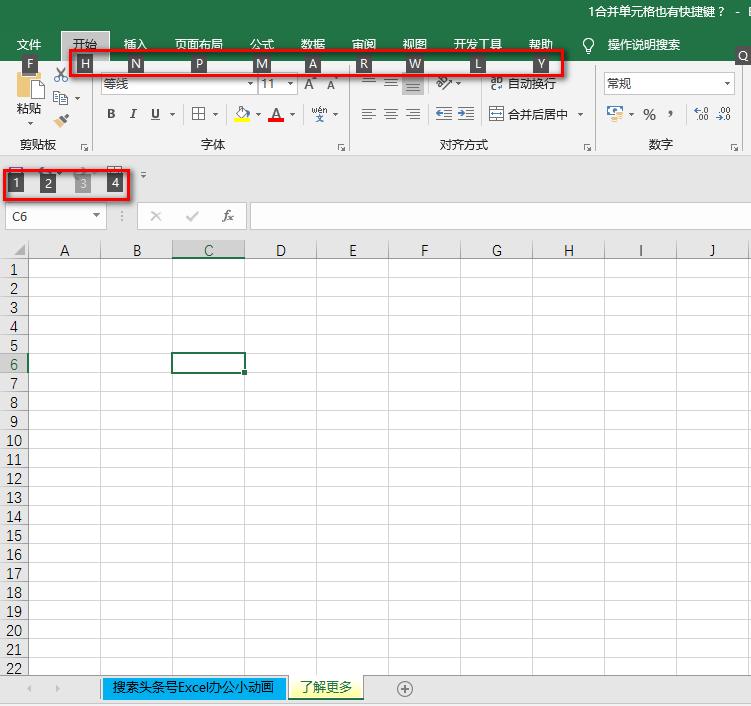This screenshot has width=751, height=706.
Task: Select the 了解更多 sheet tab
Action: click(326, 687)
